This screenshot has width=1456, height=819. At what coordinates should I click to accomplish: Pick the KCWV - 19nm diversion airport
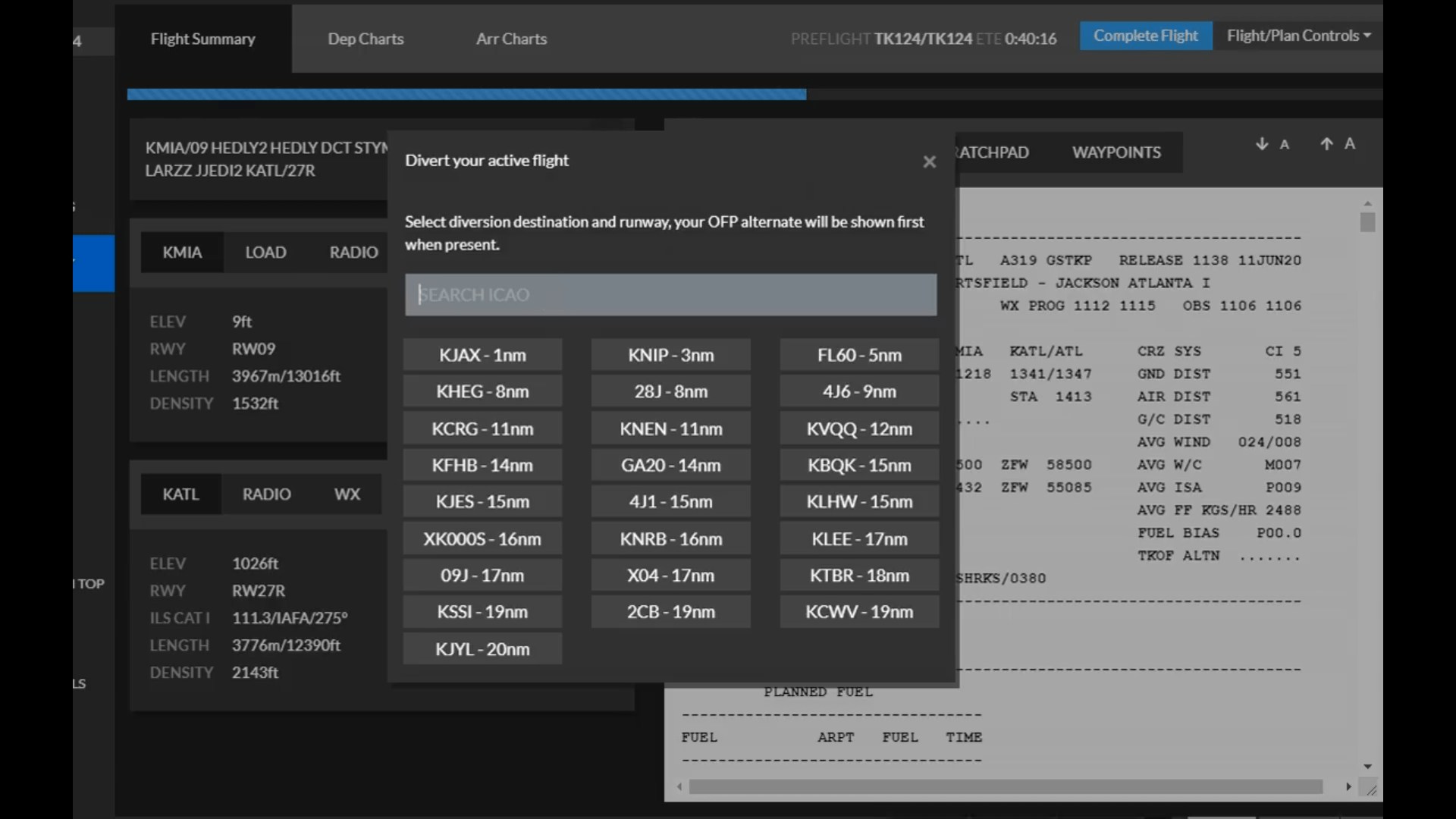coord(858,612)
